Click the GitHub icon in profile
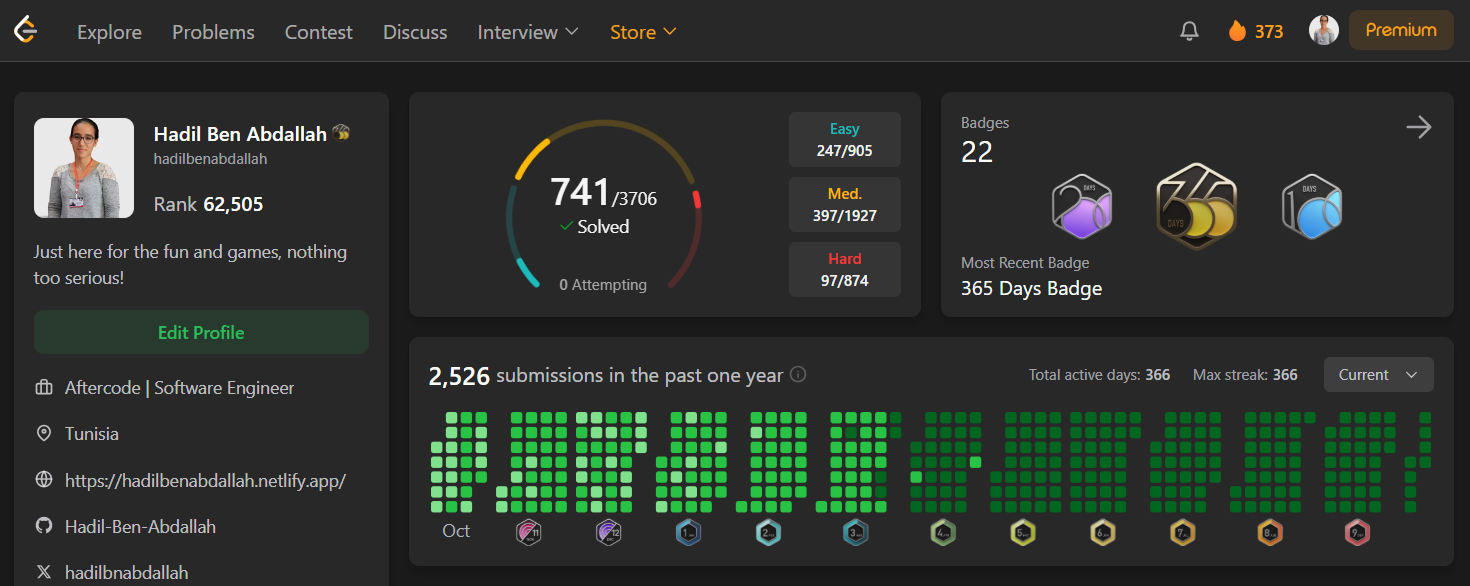Viewport: 1470px width, 586px height. (x=43, y=526)
